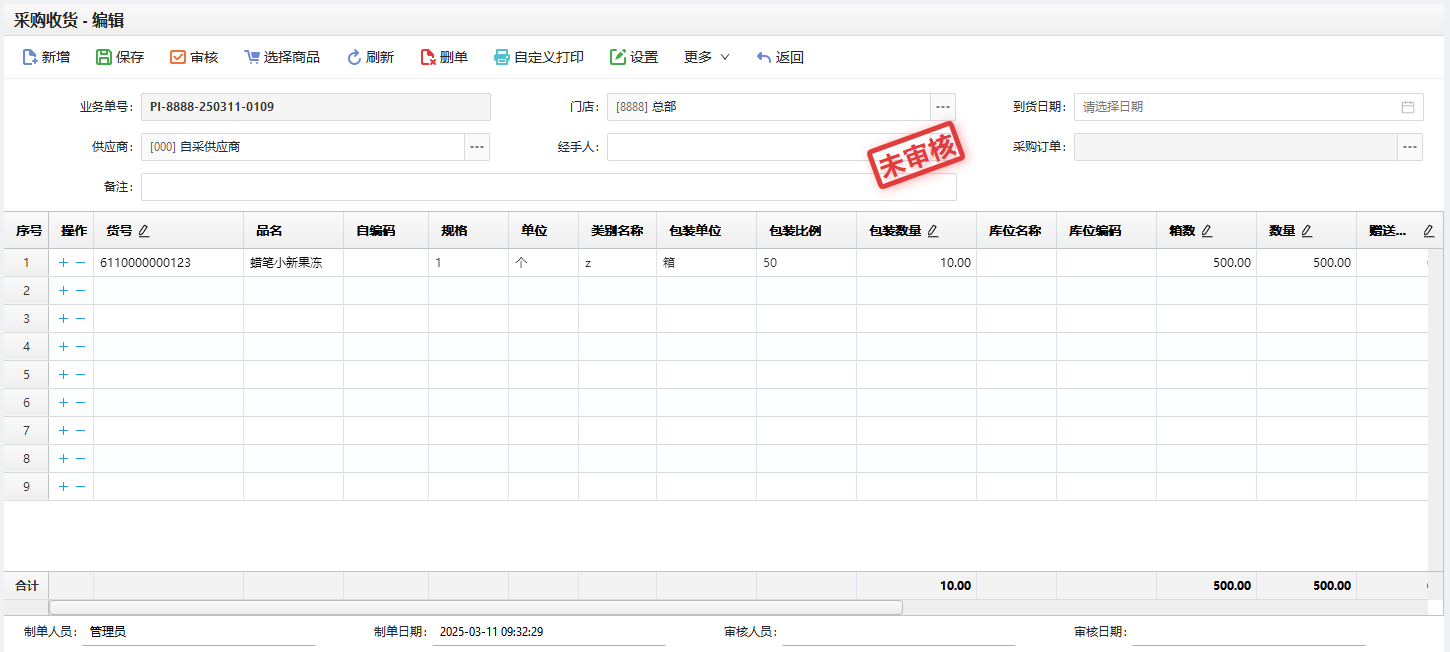Delete the order with 删单
1450x652 pixels.
pos(428,58)
